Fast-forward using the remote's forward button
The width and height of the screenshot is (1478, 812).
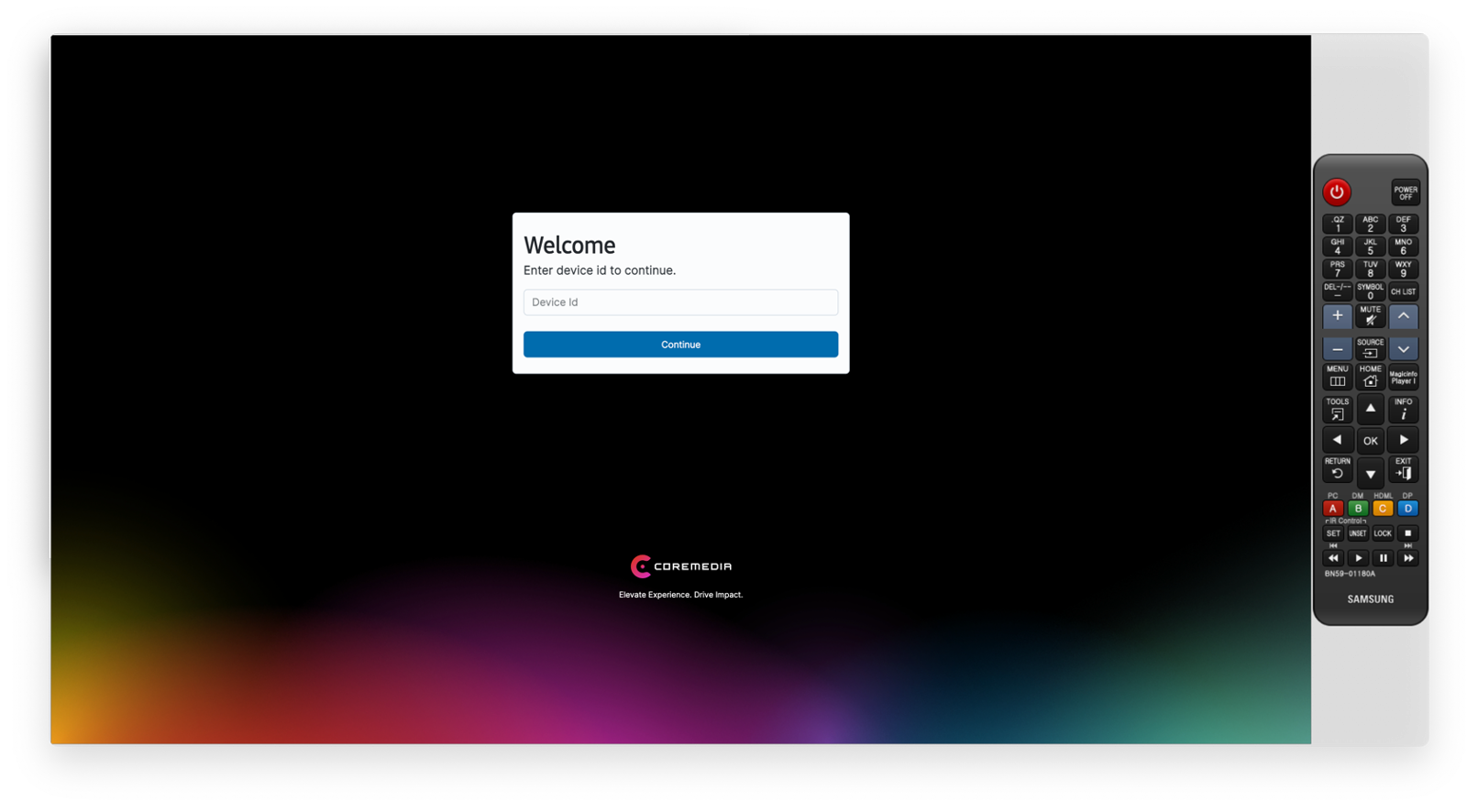[1407, 558]
